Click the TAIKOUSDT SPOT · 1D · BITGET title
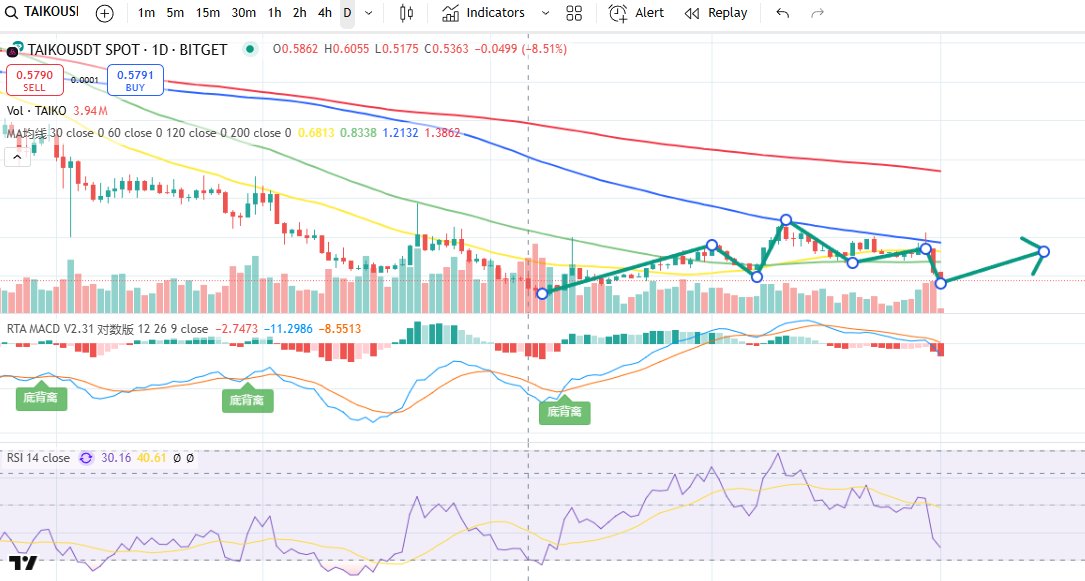Screen dimensions: 1085x581 coord(127,50)
